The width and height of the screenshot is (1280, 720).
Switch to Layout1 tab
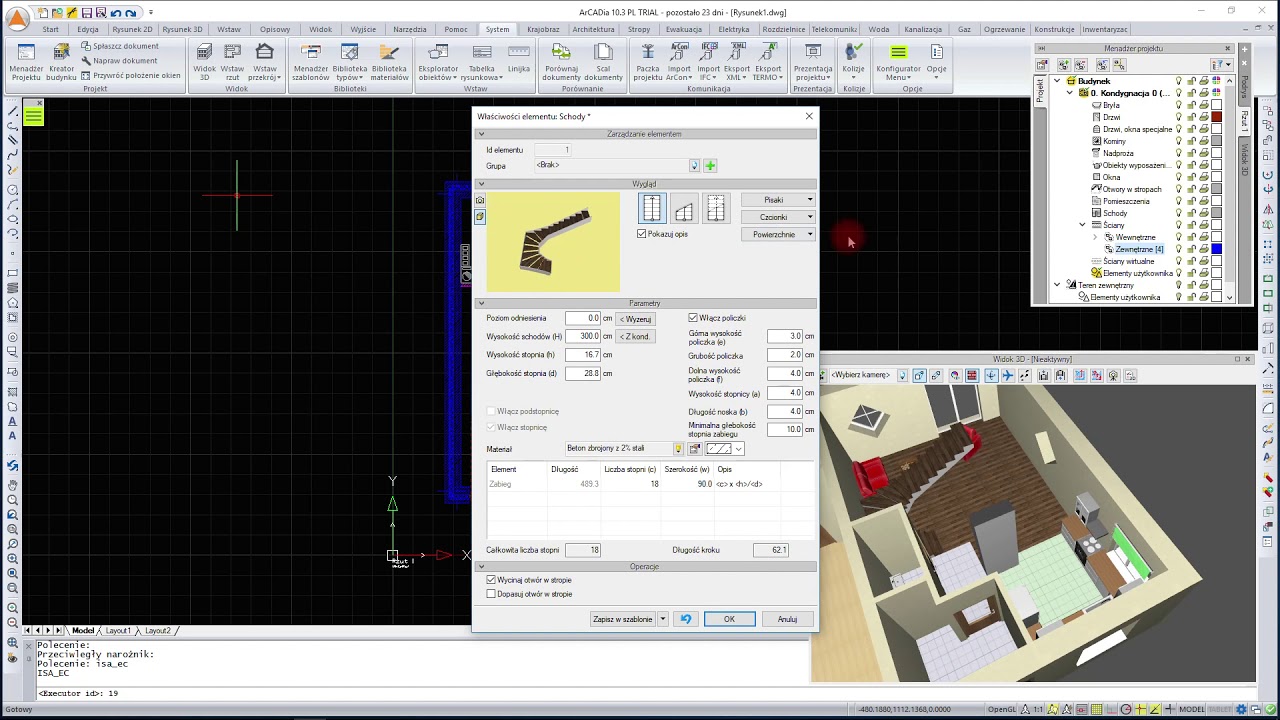click(x=118, y=631)
